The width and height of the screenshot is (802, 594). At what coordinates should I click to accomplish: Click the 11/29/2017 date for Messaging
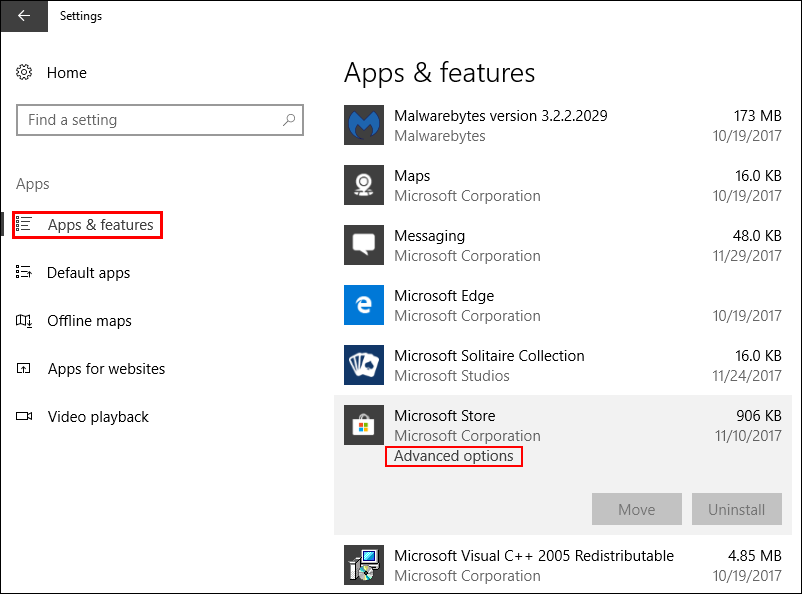[747, 255]
